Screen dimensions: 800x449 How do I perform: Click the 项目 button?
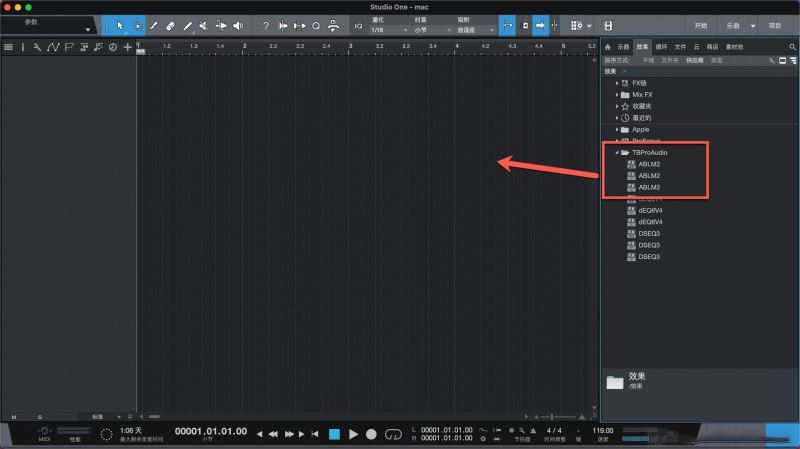[x=775, y=25]
